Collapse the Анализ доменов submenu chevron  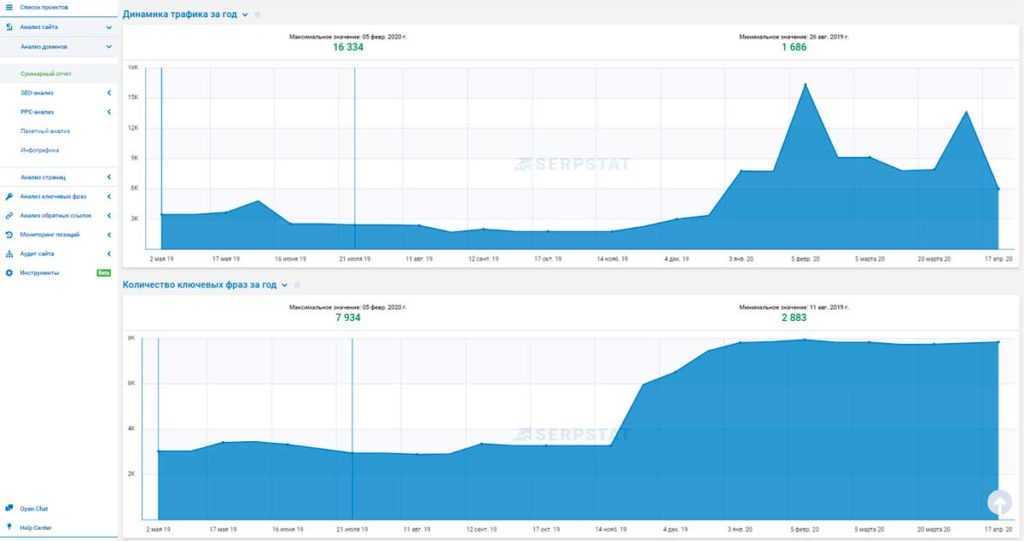pyautogui.click(x=109, y=46)
